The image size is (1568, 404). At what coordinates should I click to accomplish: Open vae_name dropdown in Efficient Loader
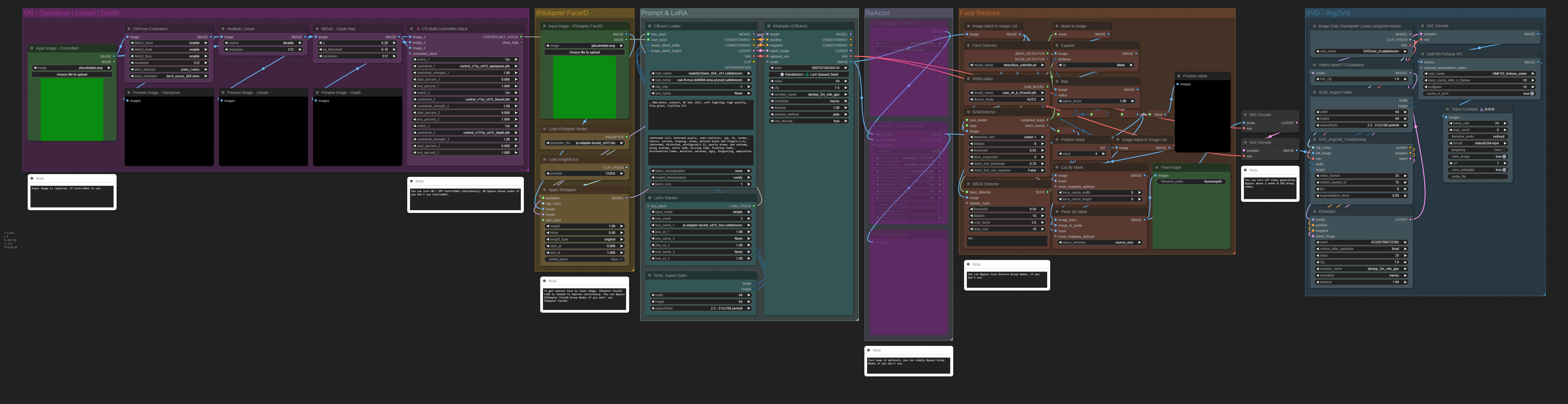pos(701,80)
